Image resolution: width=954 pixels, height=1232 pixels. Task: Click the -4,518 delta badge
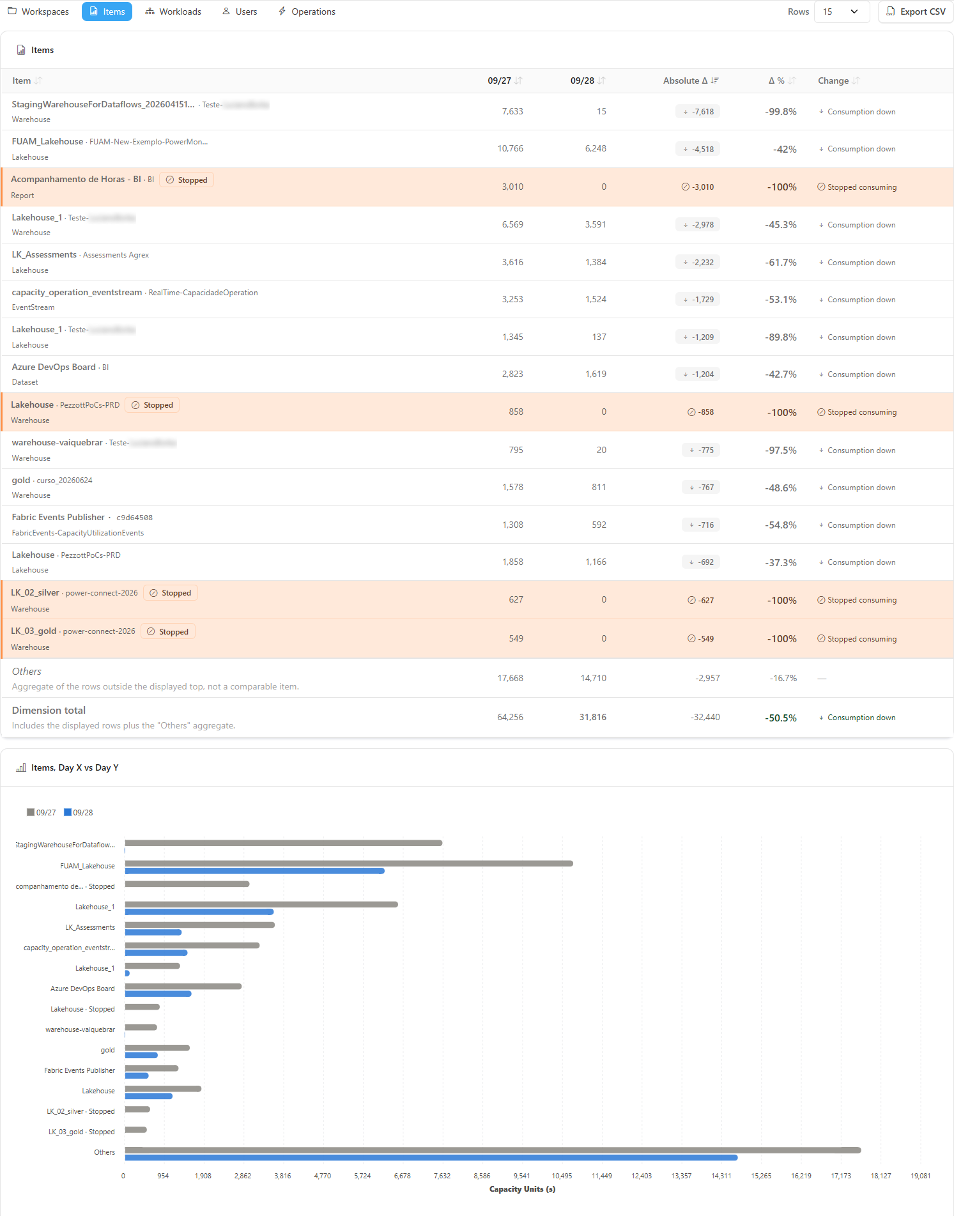click(x=698, y=150)
